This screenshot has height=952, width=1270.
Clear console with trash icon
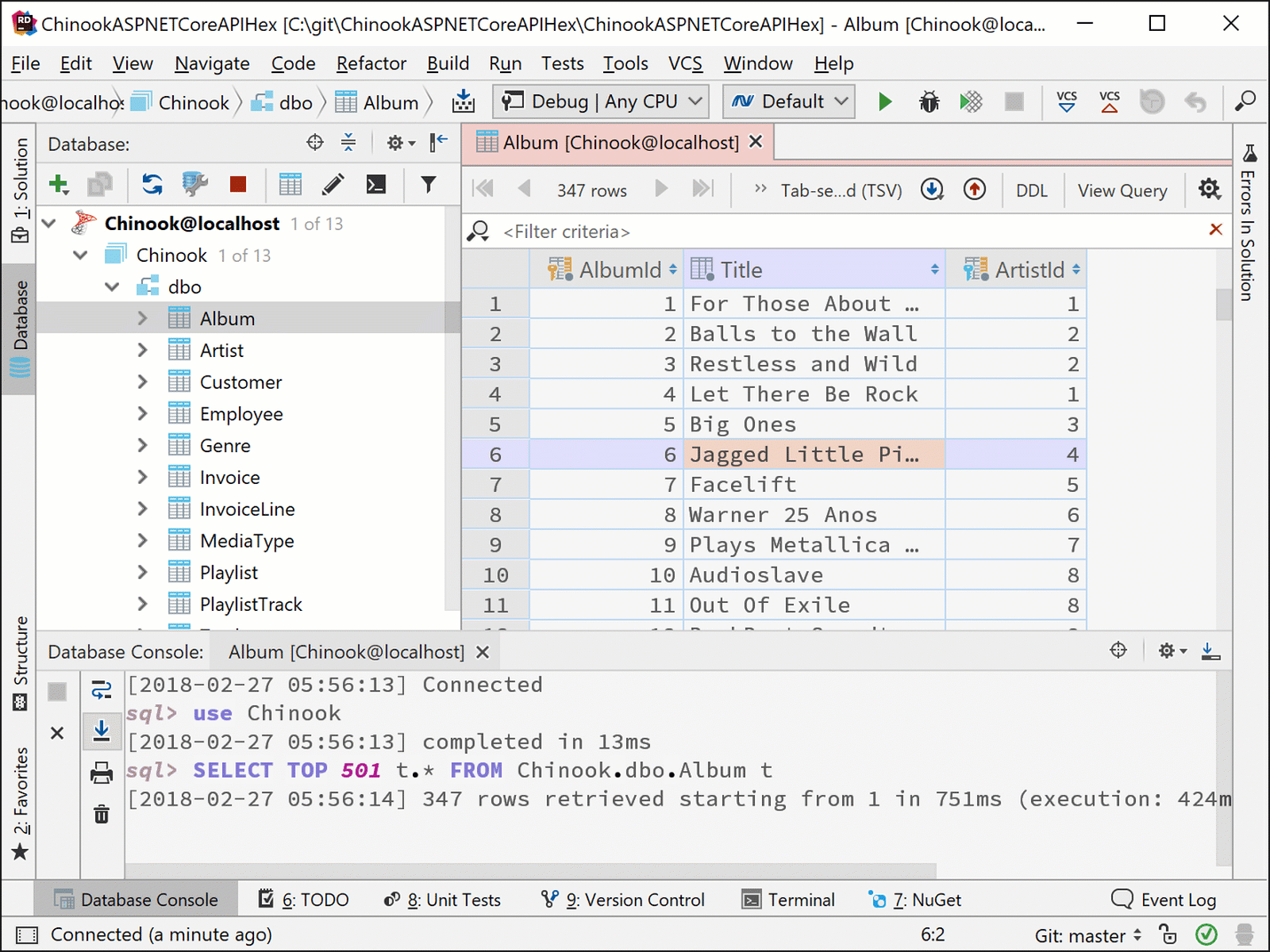coord(102,815)
